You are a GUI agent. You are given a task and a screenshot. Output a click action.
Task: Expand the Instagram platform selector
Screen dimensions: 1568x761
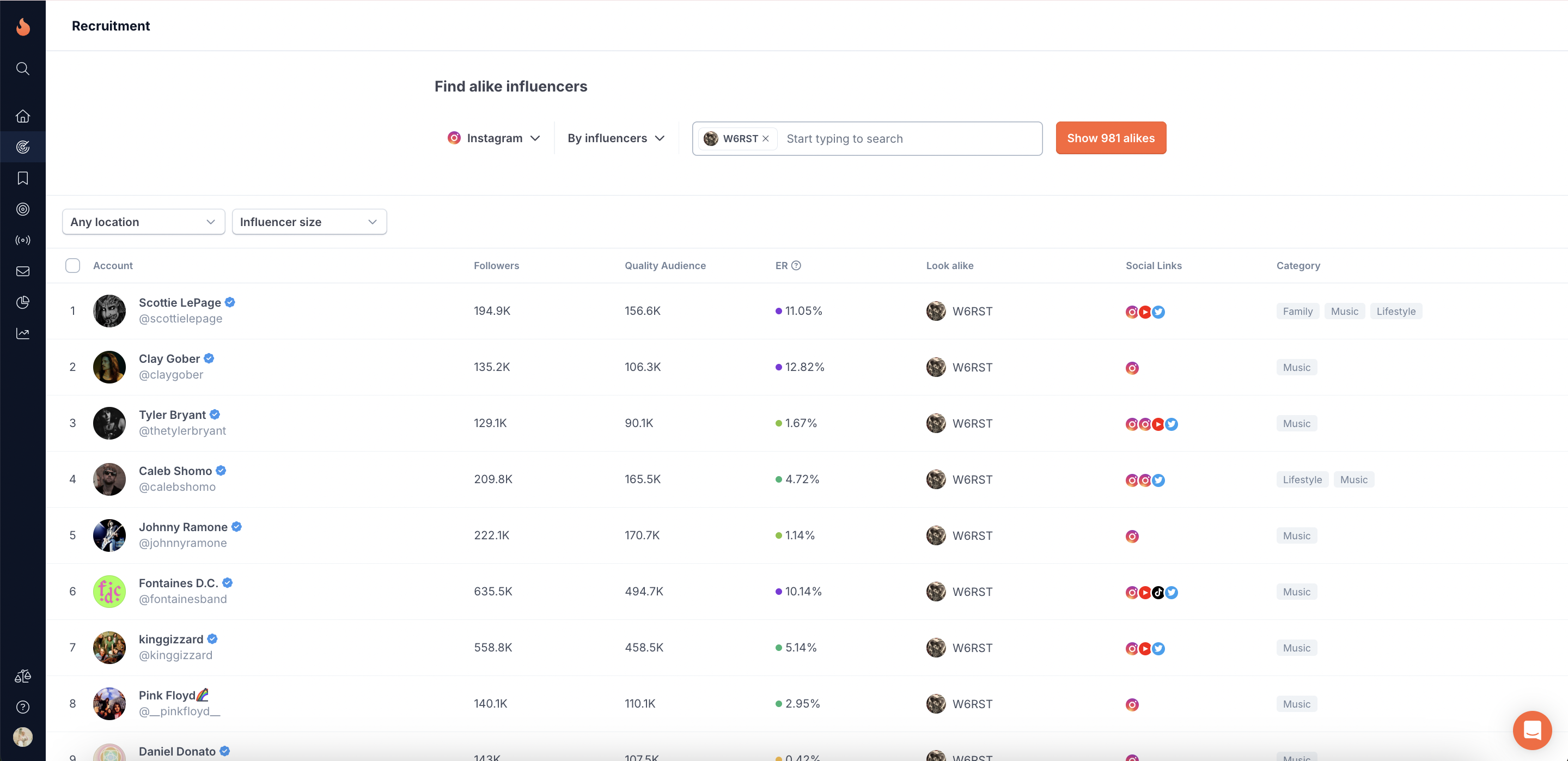pos(493,138)
